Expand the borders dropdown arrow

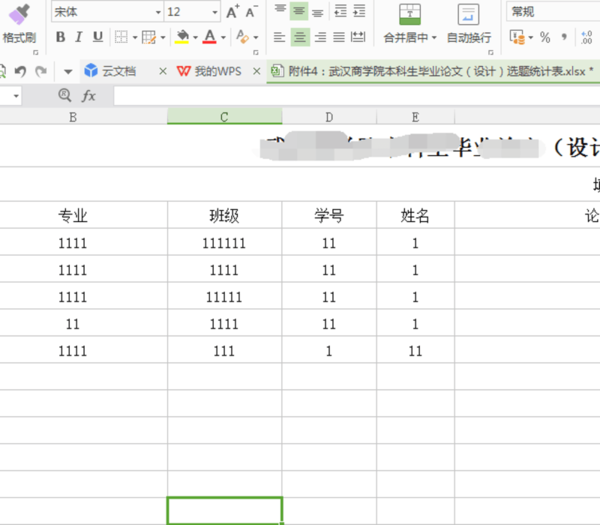135,38
